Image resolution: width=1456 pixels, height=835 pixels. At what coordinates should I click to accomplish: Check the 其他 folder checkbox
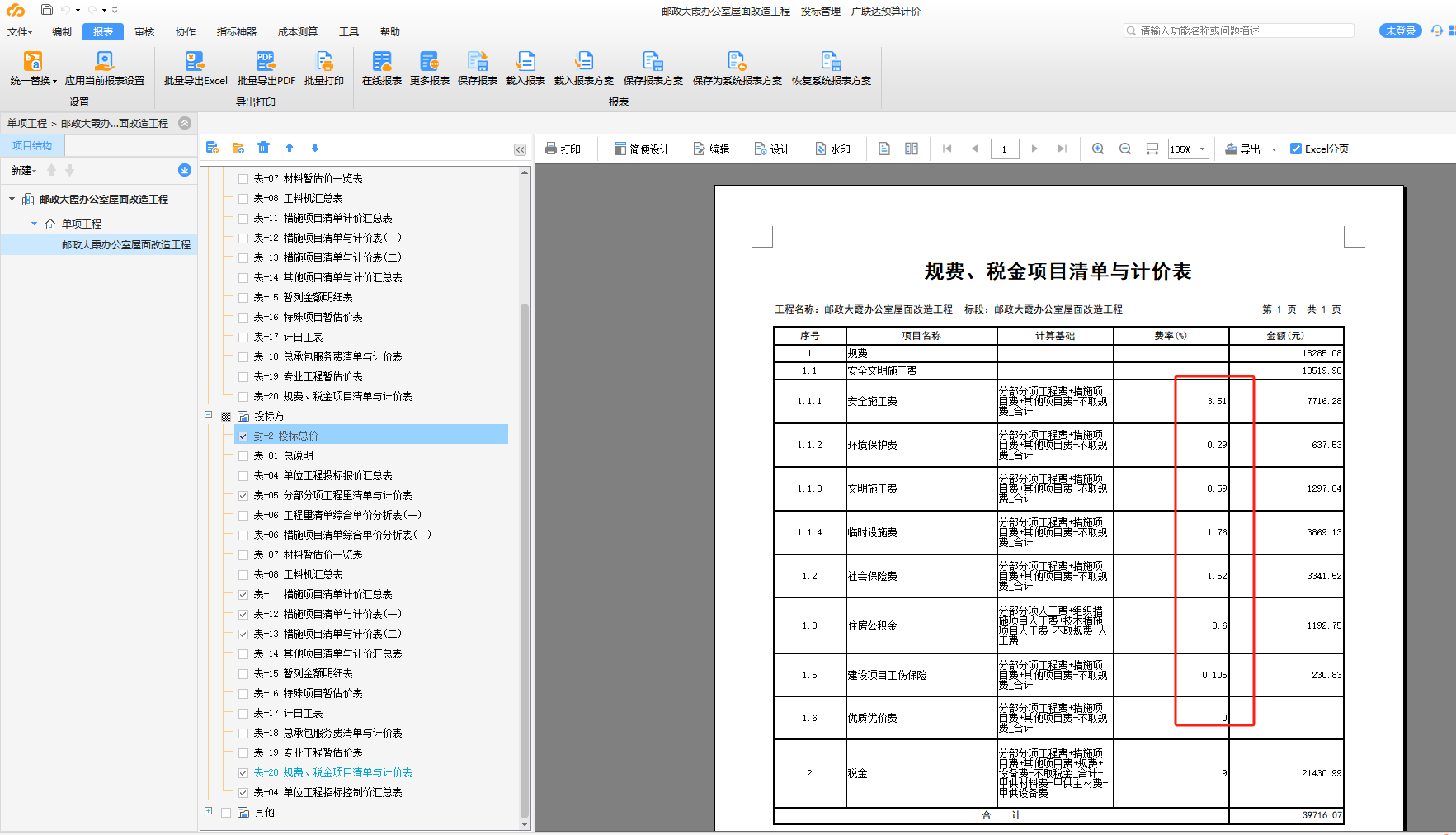[x=226, y=812]
